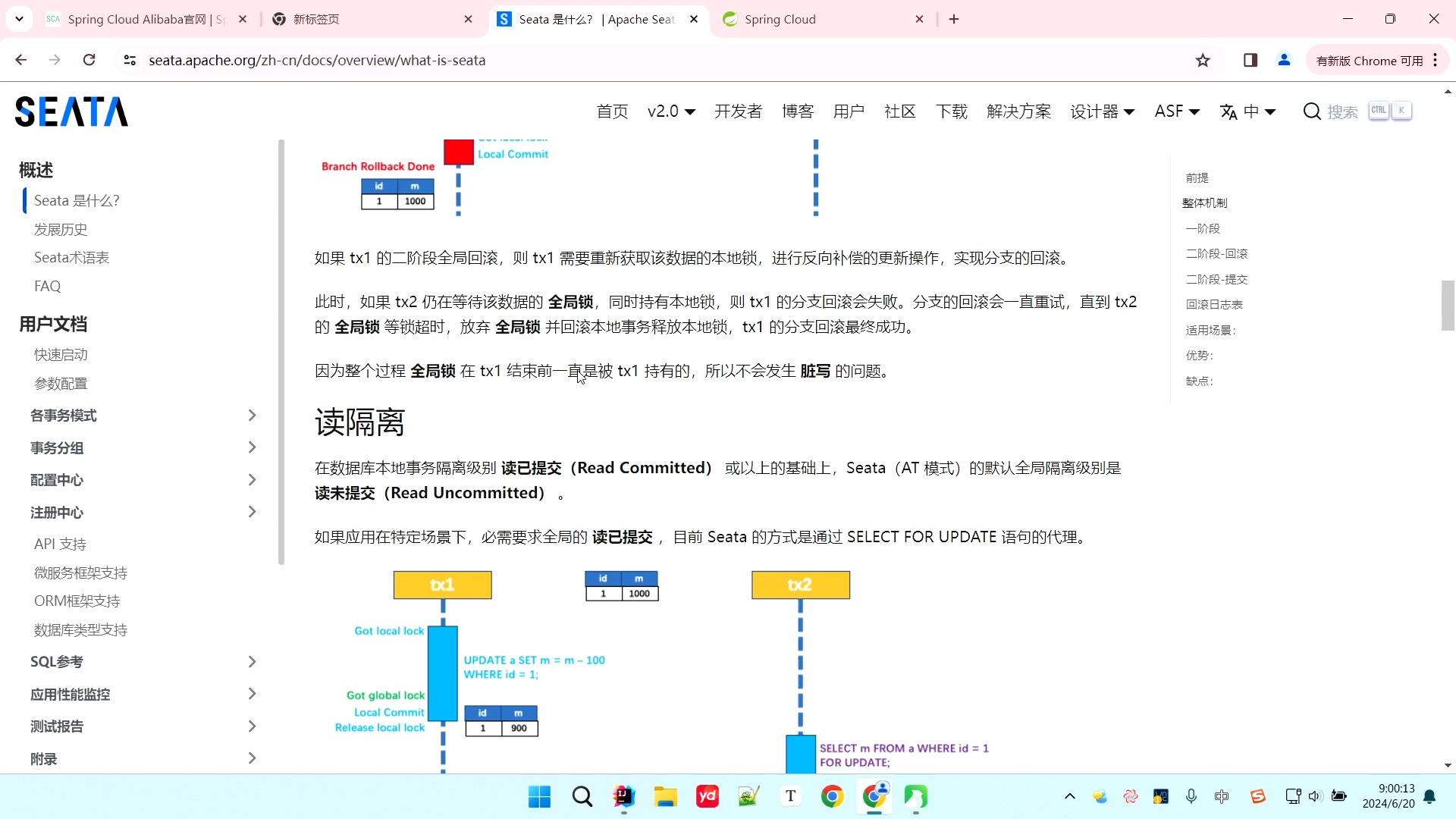Expand the 测试报告 sidebar section
This screenshot has height=819, width=1456.
(x=253, y=726)
